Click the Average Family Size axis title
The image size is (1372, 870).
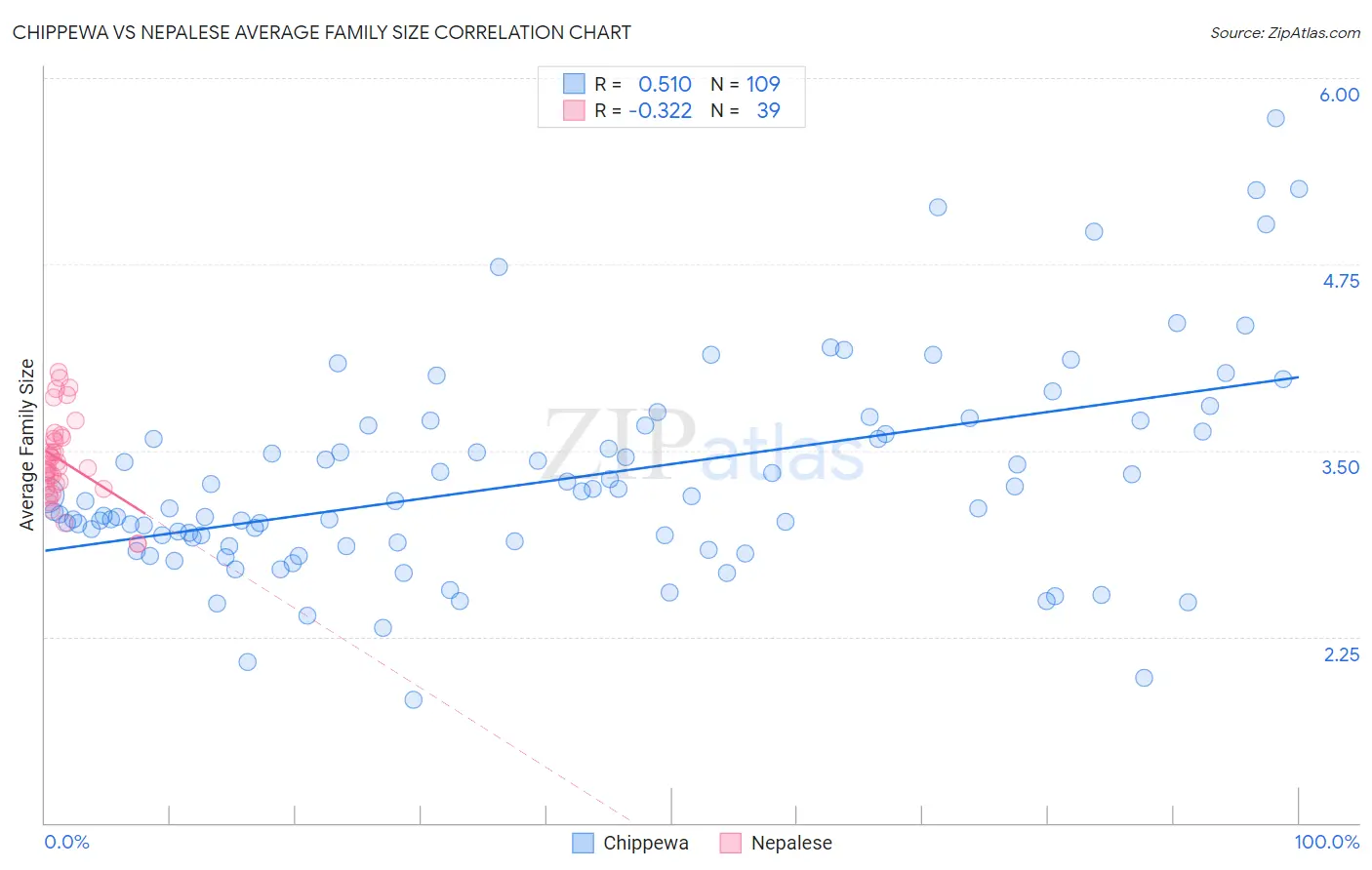pos(27,445)
